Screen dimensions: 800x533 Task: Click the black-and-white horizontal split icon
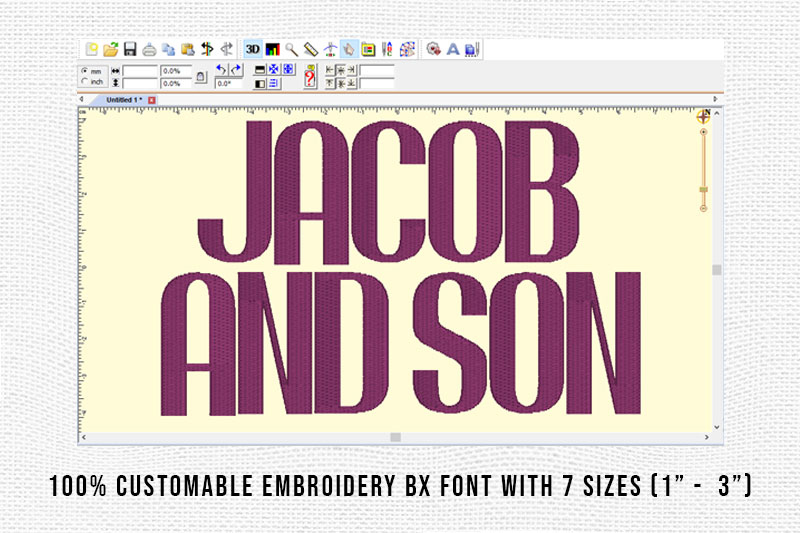click(x=260, y=70)
